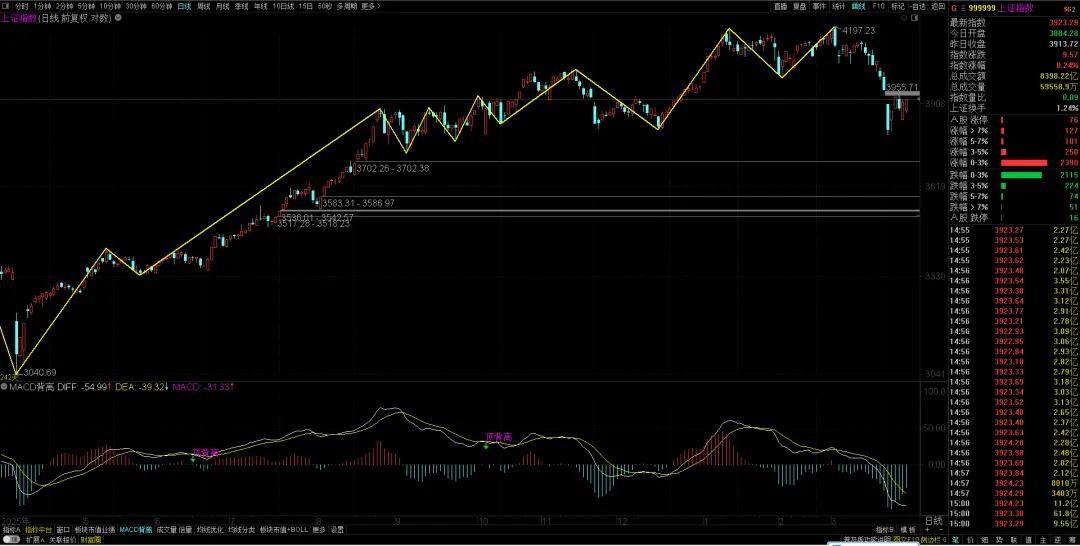Select the 笔 tab under tick list

pos(955,540)
